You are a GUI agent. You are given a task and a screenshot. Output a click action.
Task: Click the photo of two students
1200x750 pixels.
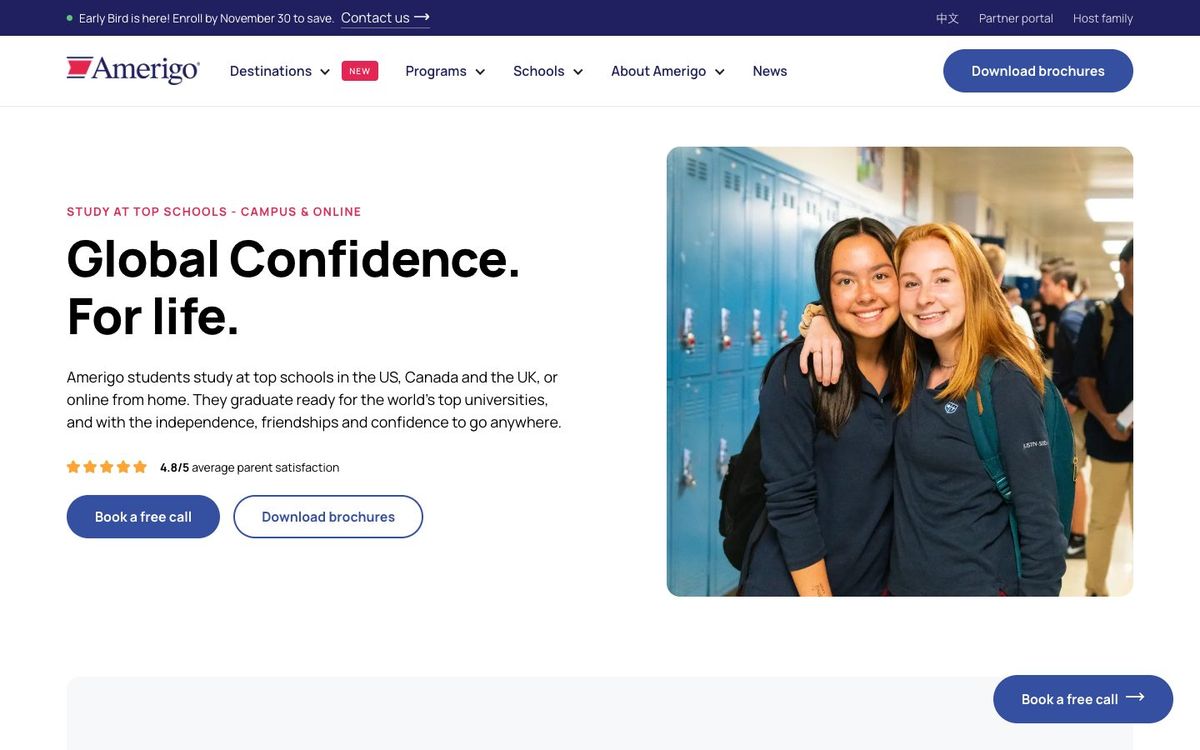click(900, 372)
